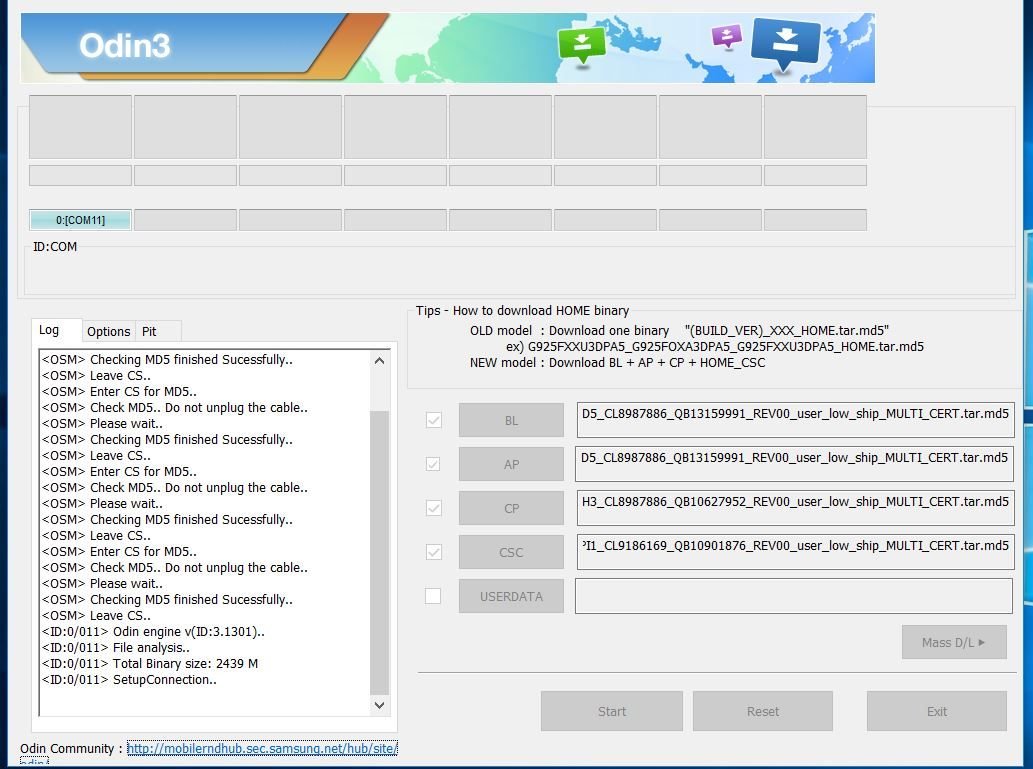
Task: Open the Odin Community link
Action: click(262, 749)
